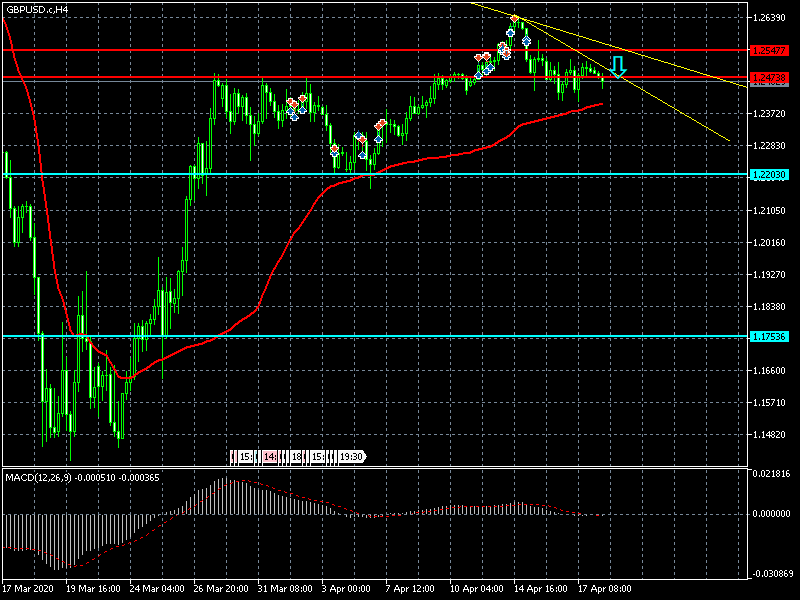The image size is (800, 600).
Task: Click the 0.000000 MACD zero level label
Action: [770, 514]
